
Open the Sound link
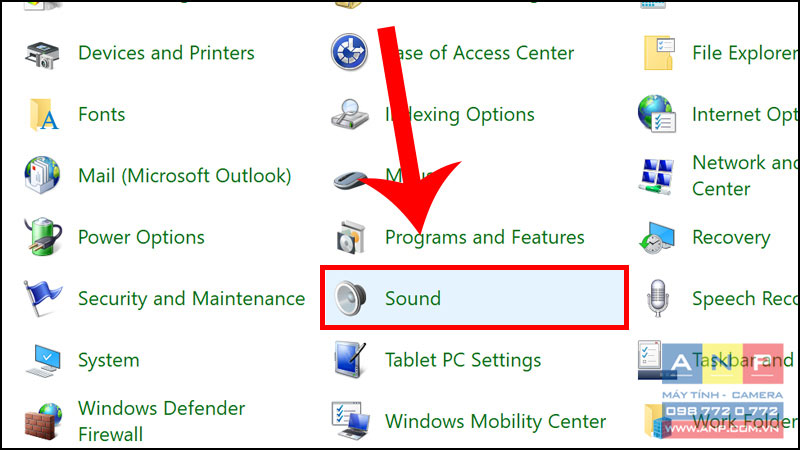click(x=413, y=298)
